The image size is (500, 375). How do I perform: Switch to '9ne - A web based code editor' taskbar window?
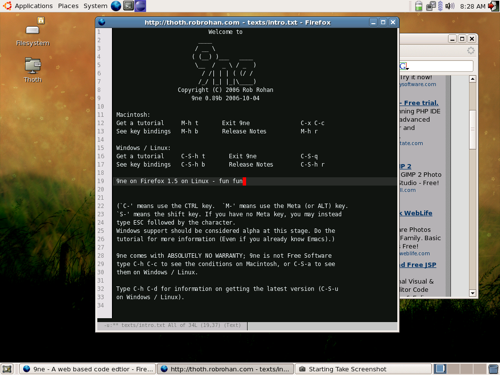(88, 369)
